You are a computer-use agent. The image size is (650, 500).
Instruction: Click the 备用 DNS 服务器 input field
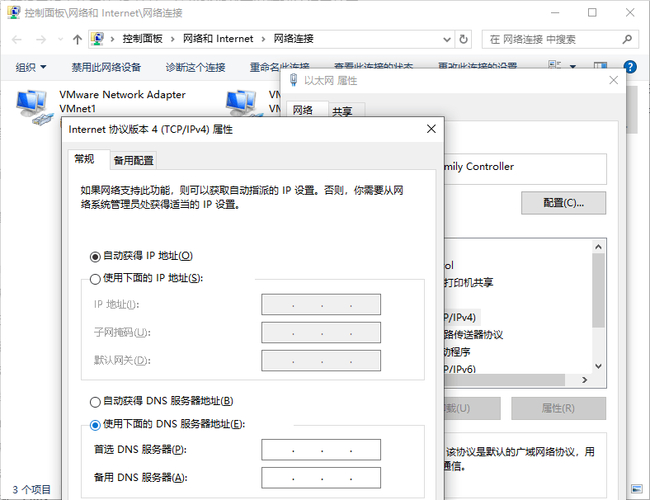click(x=320, y=477)
